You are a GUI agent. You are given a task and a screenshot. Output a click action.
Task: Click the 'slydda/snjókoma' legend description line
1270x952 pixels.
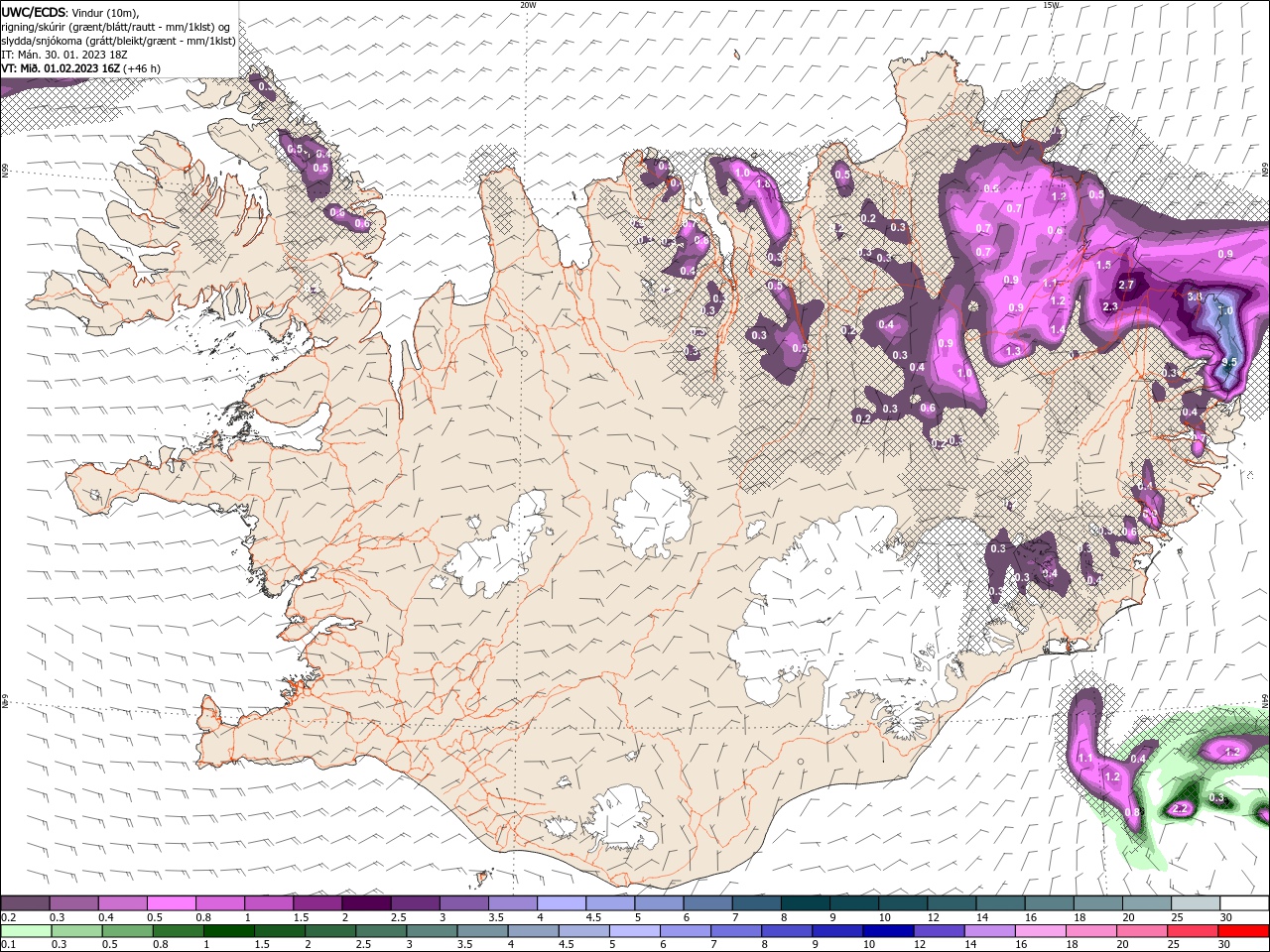tap(118, 41)
